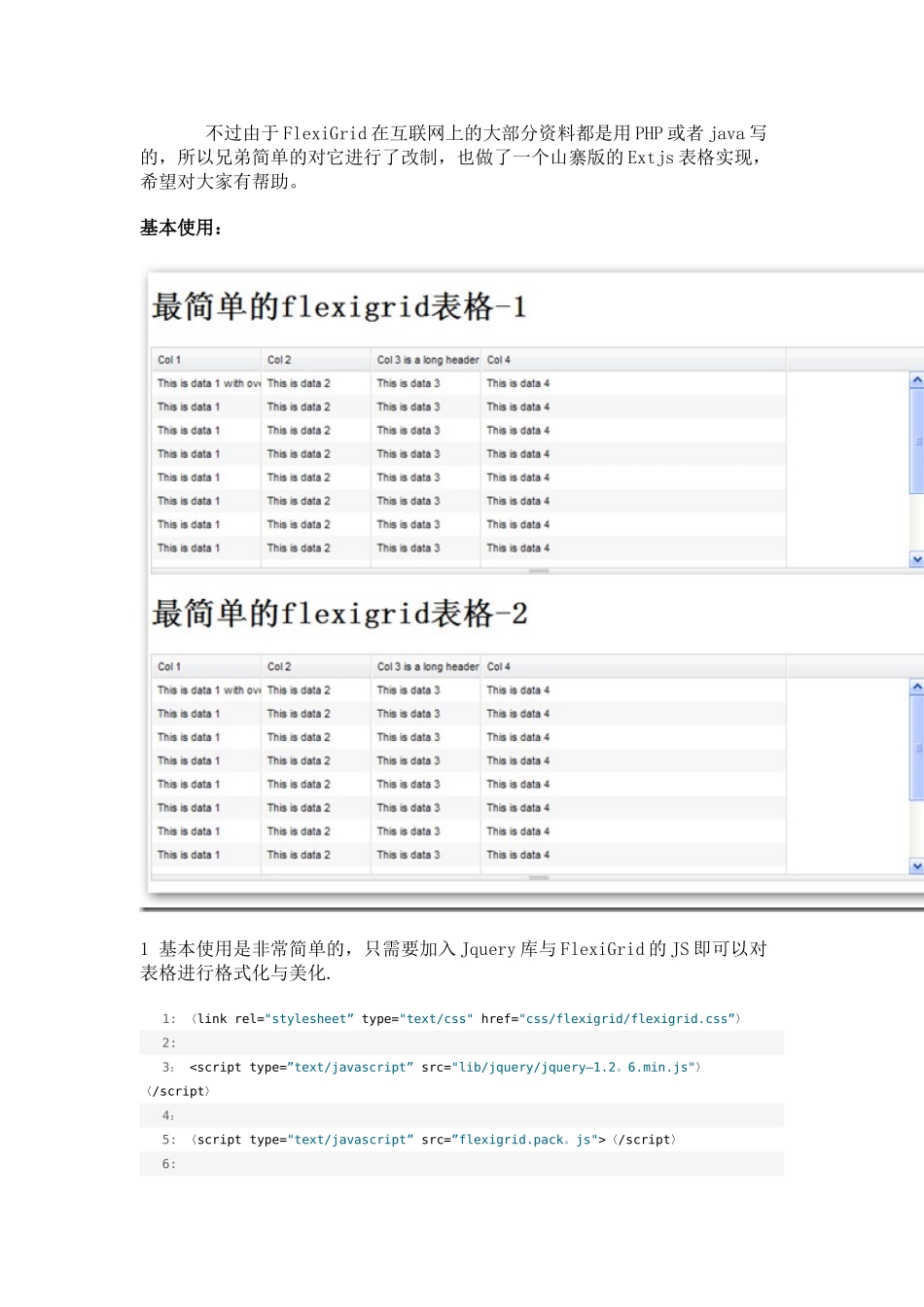Click code string 'text/css' in line 1
This screenshot has width=924, height=1307.
(x=436, y=1019)
